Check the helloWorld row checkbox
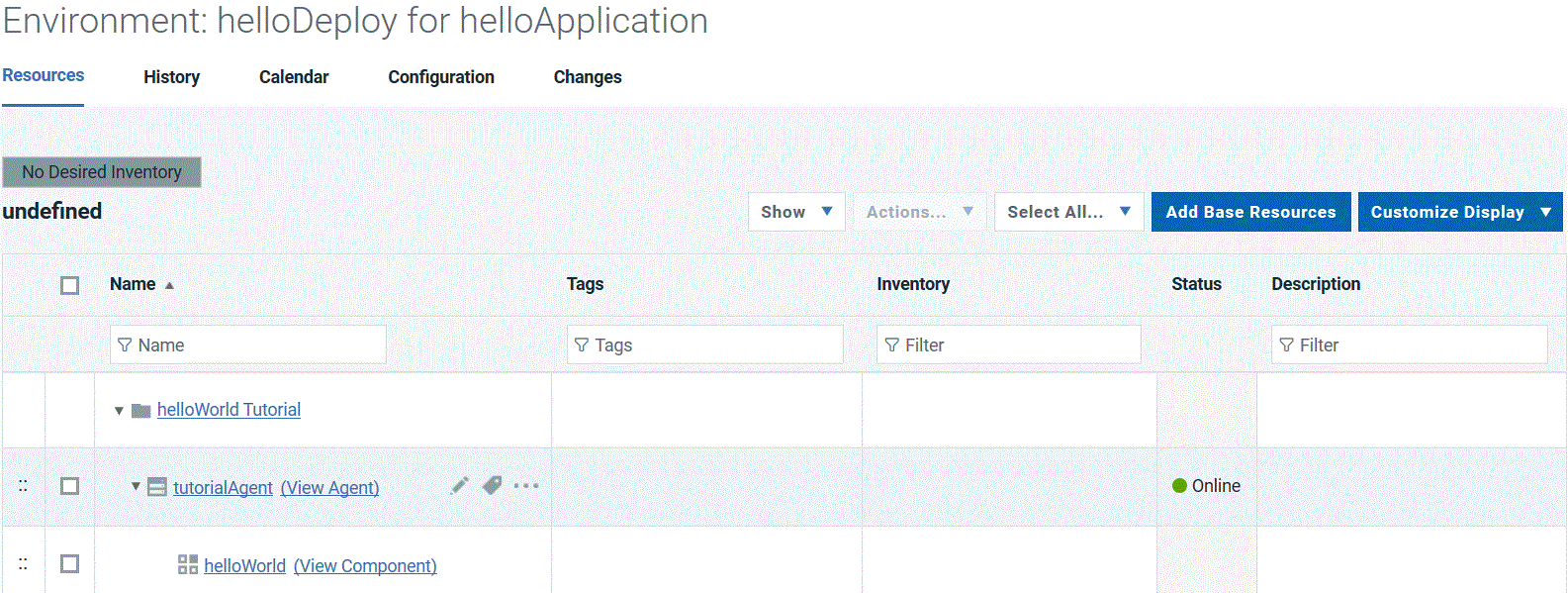1568x593 pixels. [x=69, y=563]
